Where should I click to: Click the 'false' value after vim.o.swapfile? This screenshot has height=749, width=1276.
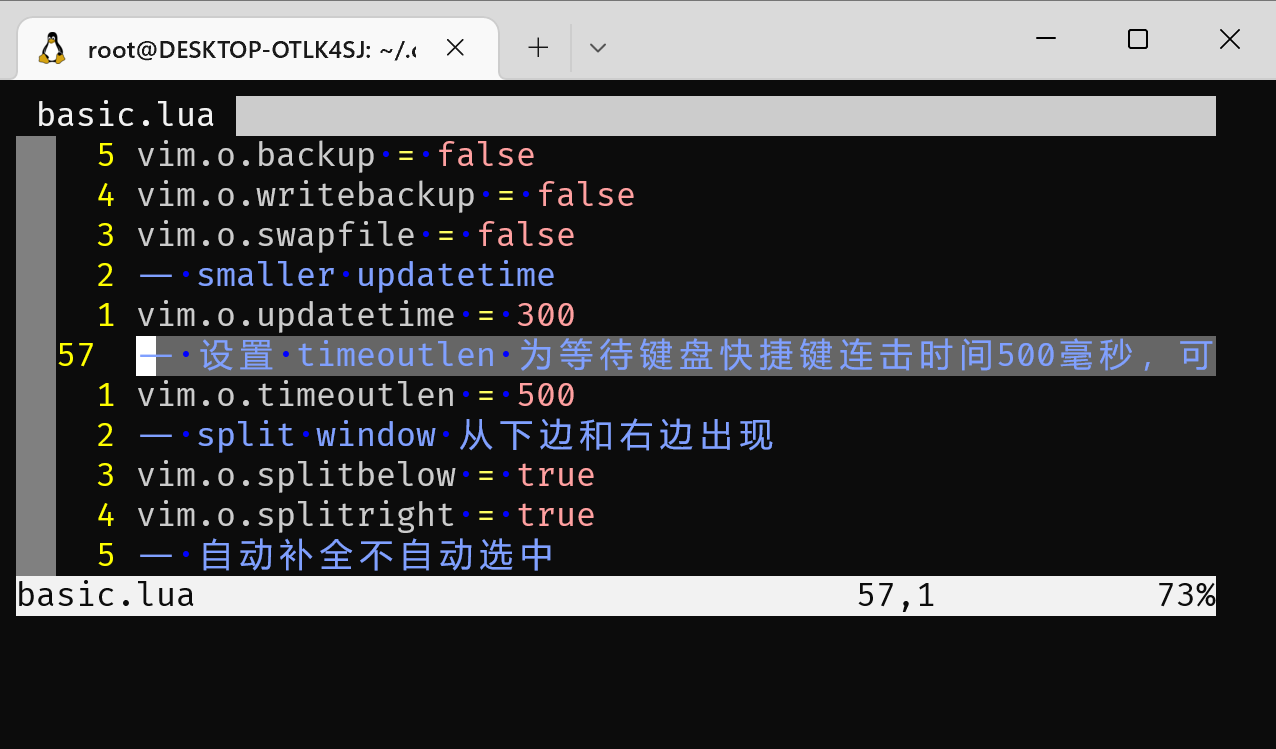click(526, 235)
